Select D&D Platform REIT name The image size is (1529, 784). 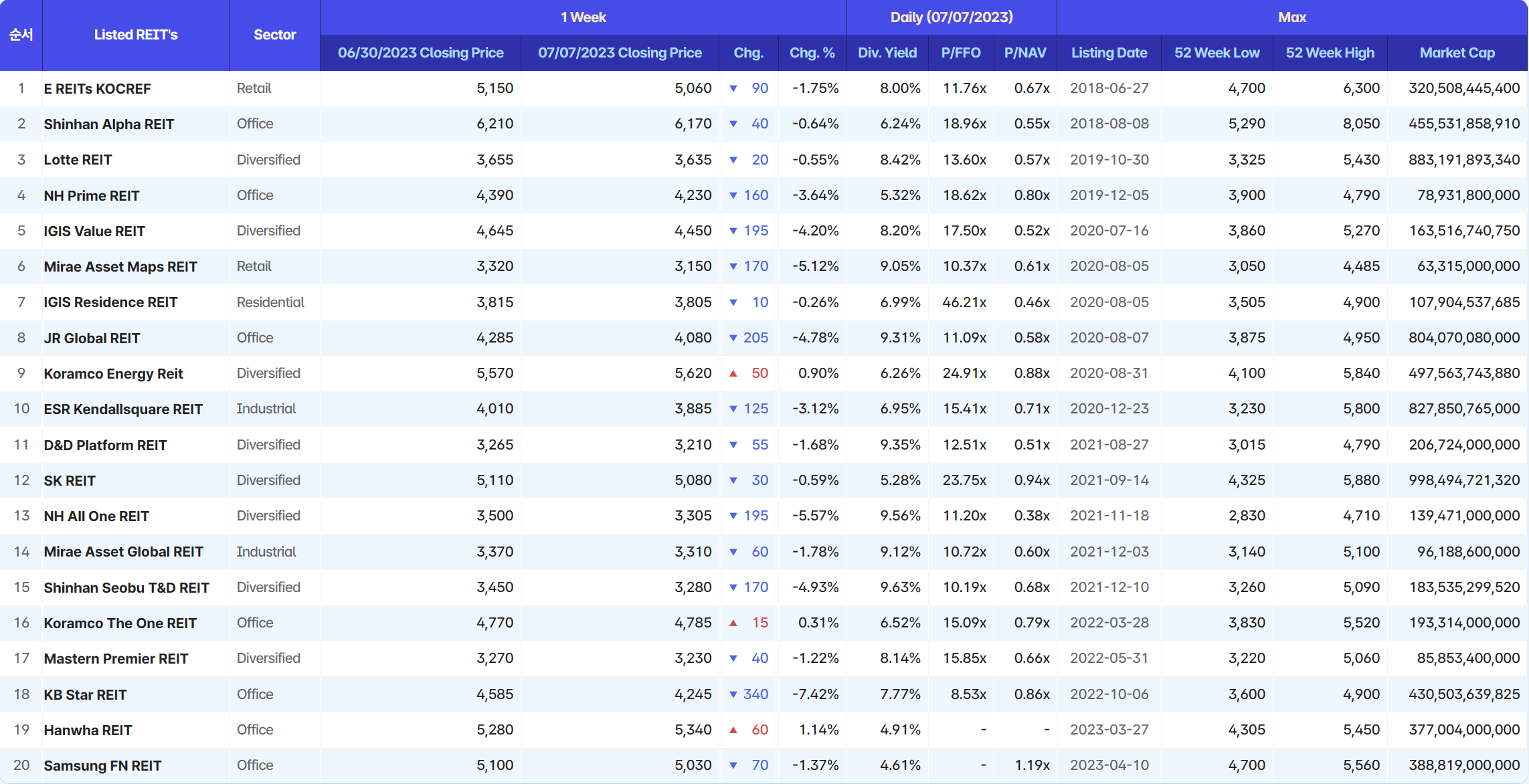[106, 445]
